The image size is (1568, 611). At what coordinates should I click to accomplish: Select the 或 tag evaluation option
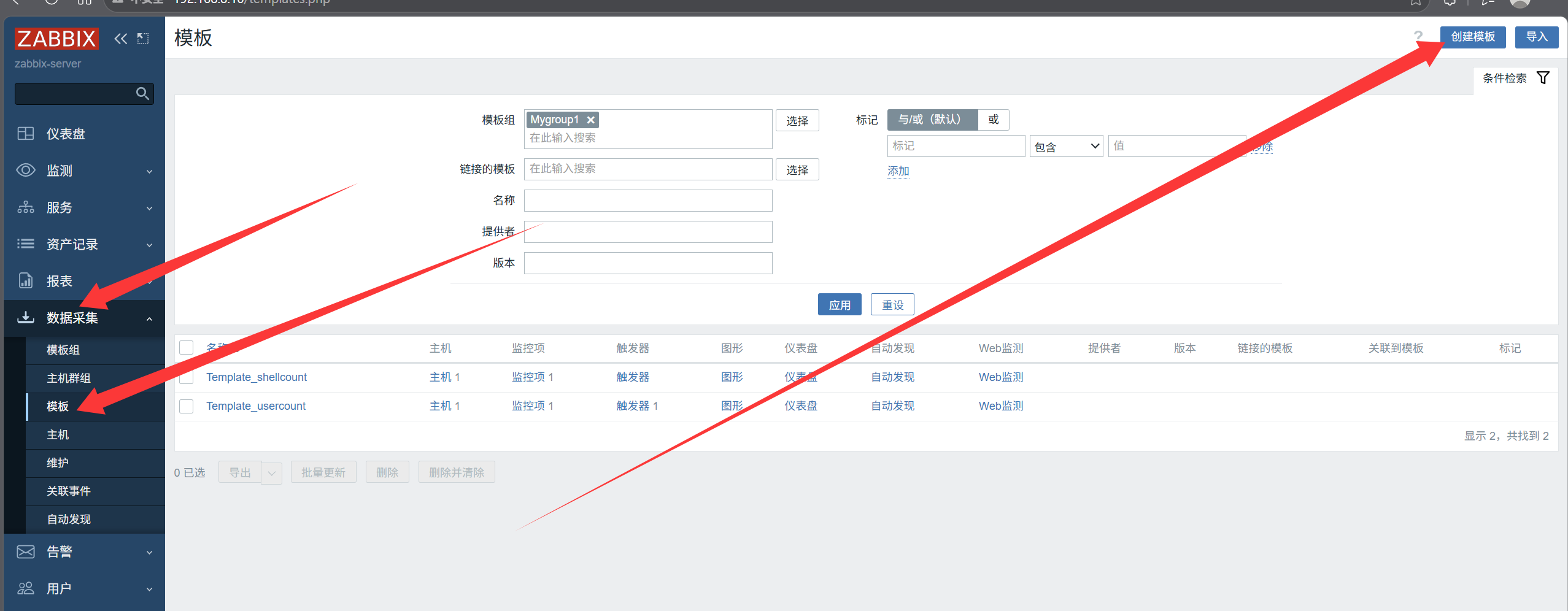tap(994, 120)
